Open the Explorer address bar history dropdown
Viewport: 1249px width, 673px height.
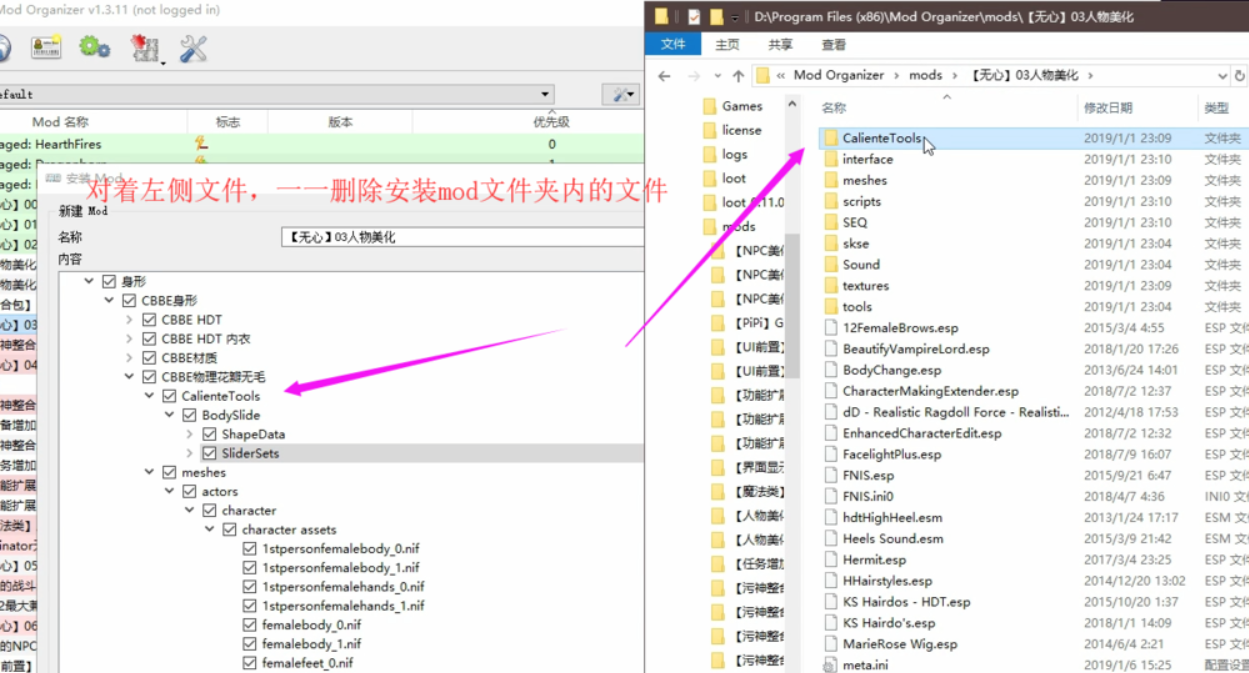pos(1222,75)
